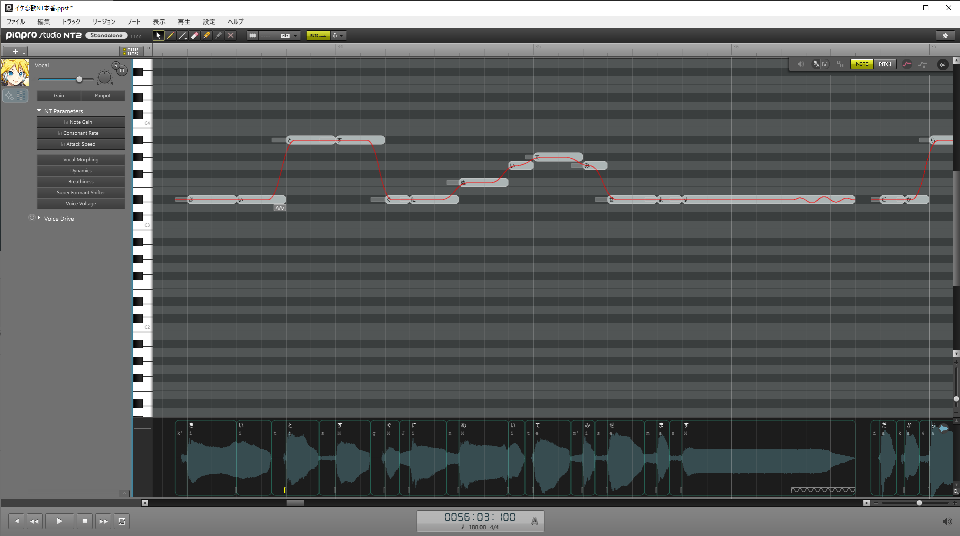Select the arrow pointer tool

click(158, 35)
